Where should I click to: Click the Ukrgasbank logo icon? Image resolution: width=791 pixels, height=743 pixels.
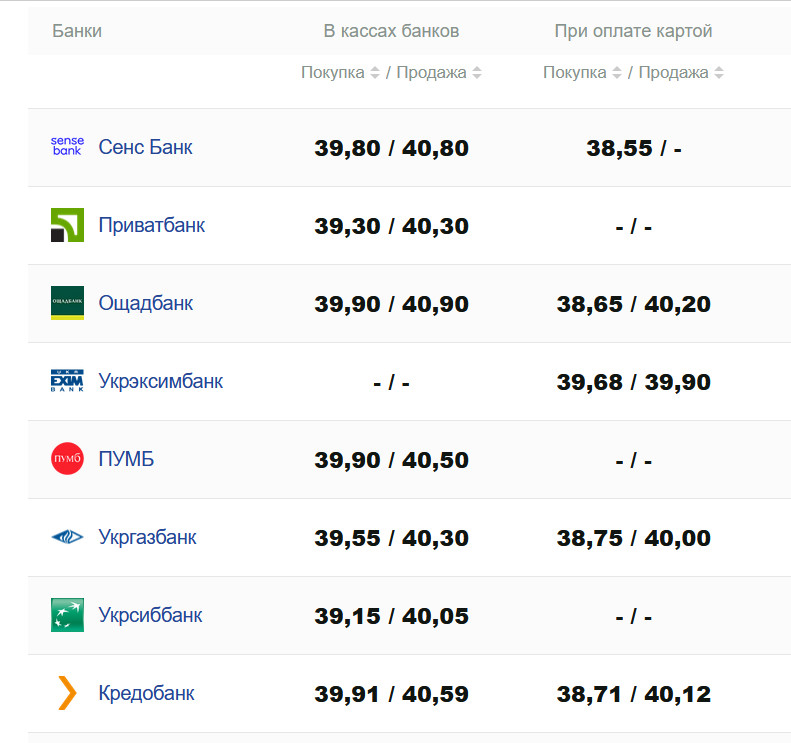[67, 537]
